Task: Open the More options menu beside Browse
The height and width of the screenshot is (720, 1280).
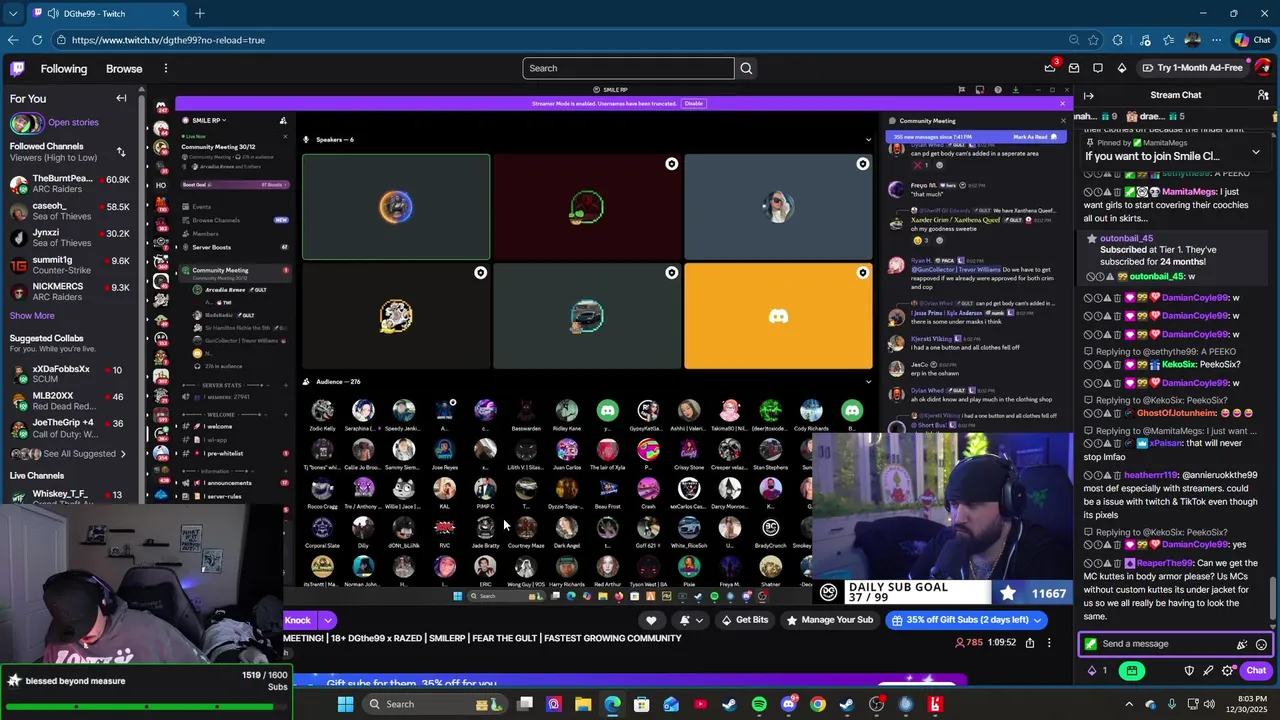Action: point(166,68)
